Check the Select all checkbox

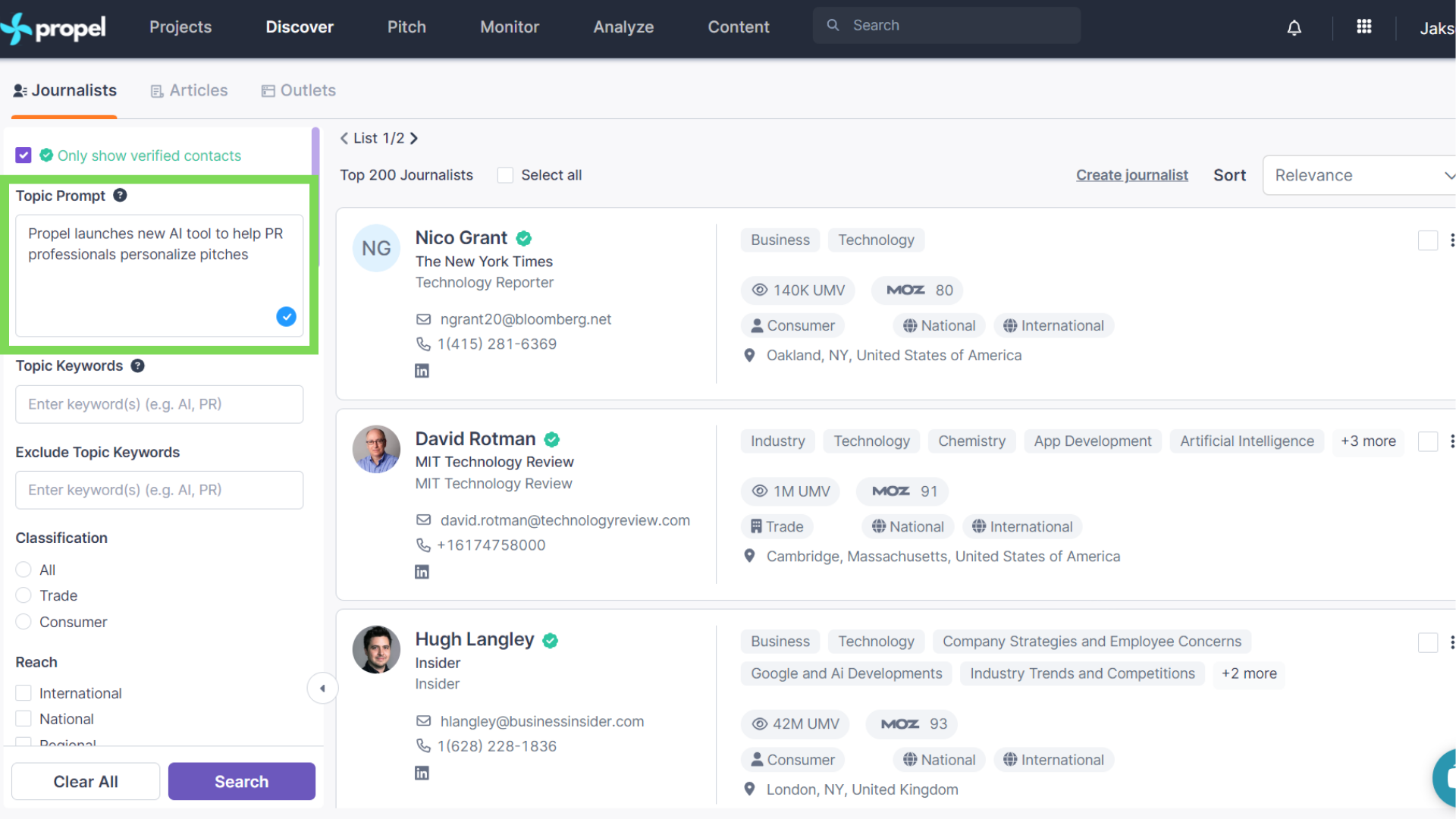coord(505,175)
